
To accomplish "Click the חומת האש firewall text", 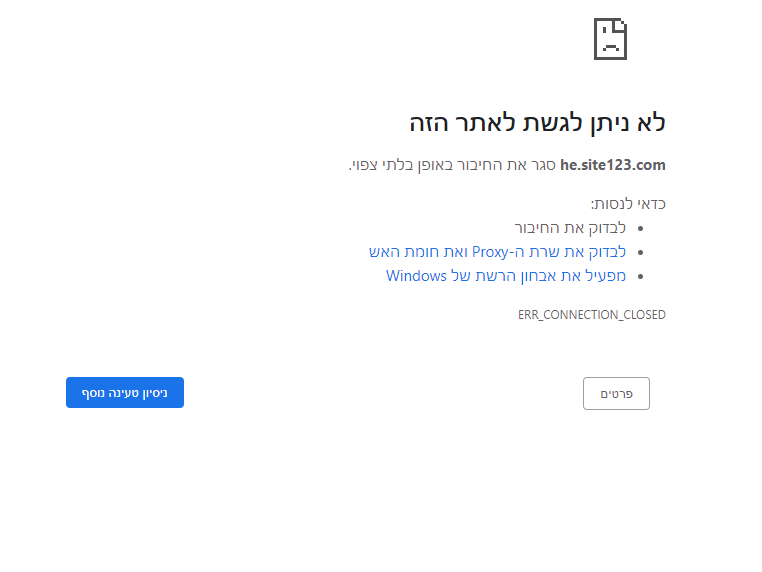I will pos(402,252).
